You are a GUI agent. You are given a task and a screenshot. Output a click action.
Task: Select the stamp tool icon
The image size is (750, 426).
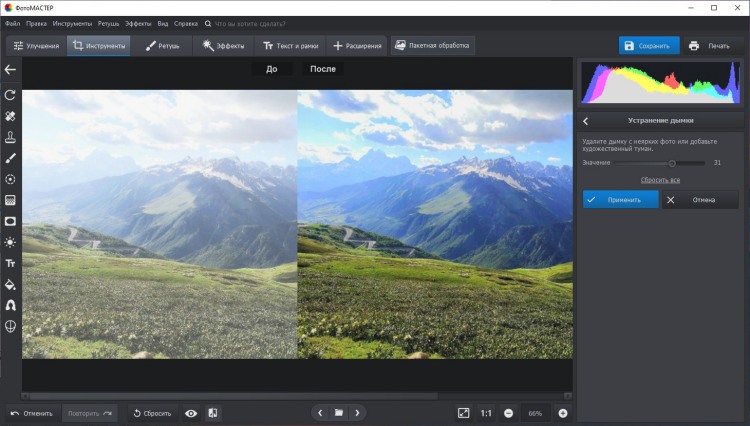click(x=10, y=137)
